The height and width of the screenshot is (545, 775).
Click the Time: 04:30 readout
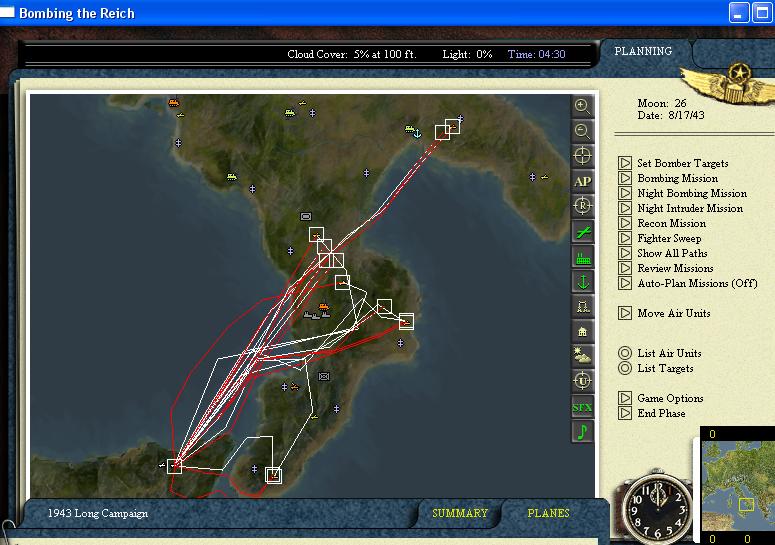pyautogui.click(x=536, y=54)
